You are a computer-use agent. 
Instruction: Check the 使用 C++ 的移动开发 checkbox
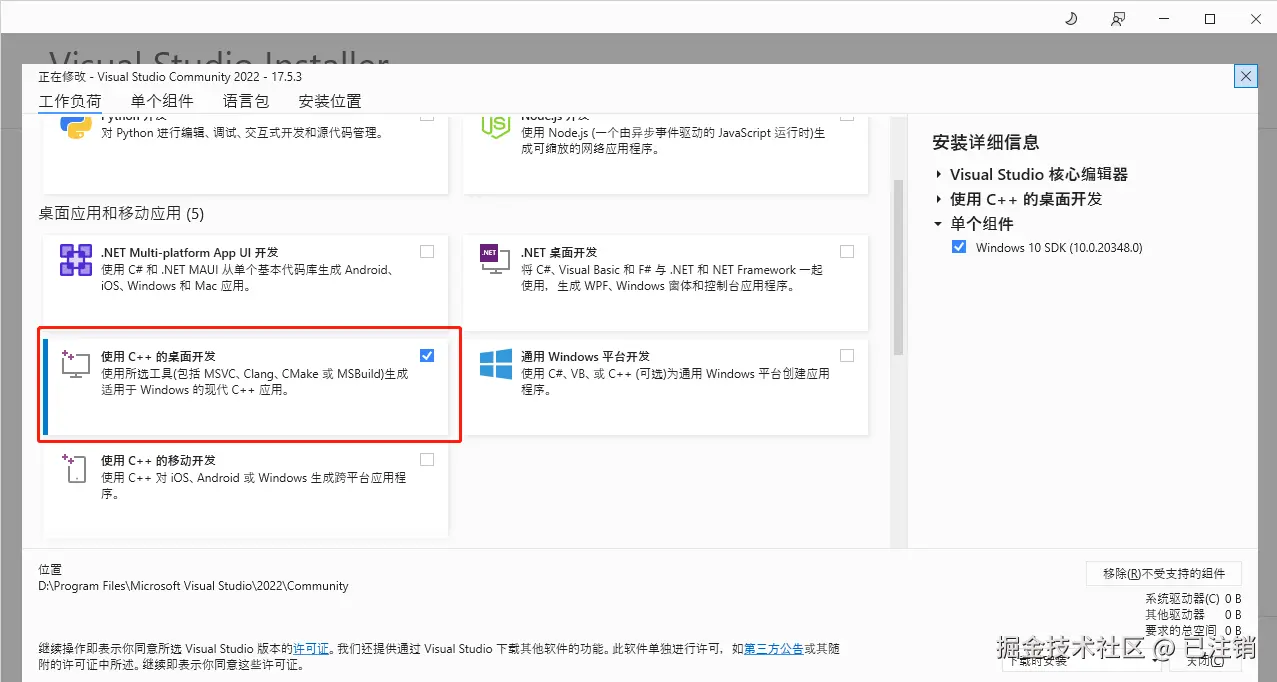pos(427,460)
